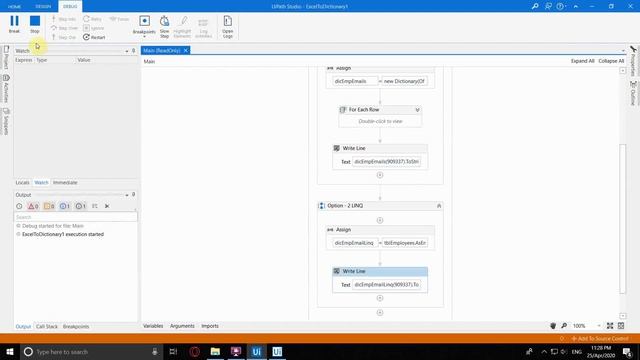This screenshot has width=640, height=360.
Task: Stop the debug execution
Action: point(35,24)
